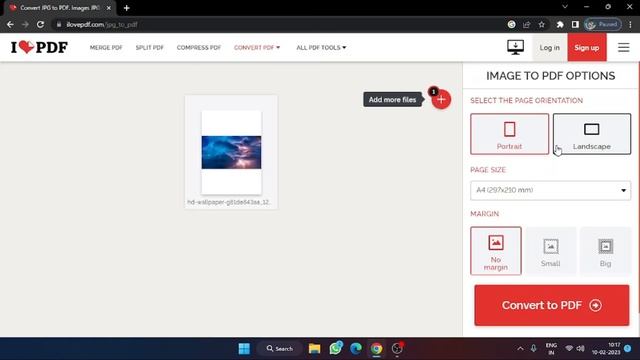
Task: Select the uploaded wallpaper image thumbnail
Action: tap(231, 152)
